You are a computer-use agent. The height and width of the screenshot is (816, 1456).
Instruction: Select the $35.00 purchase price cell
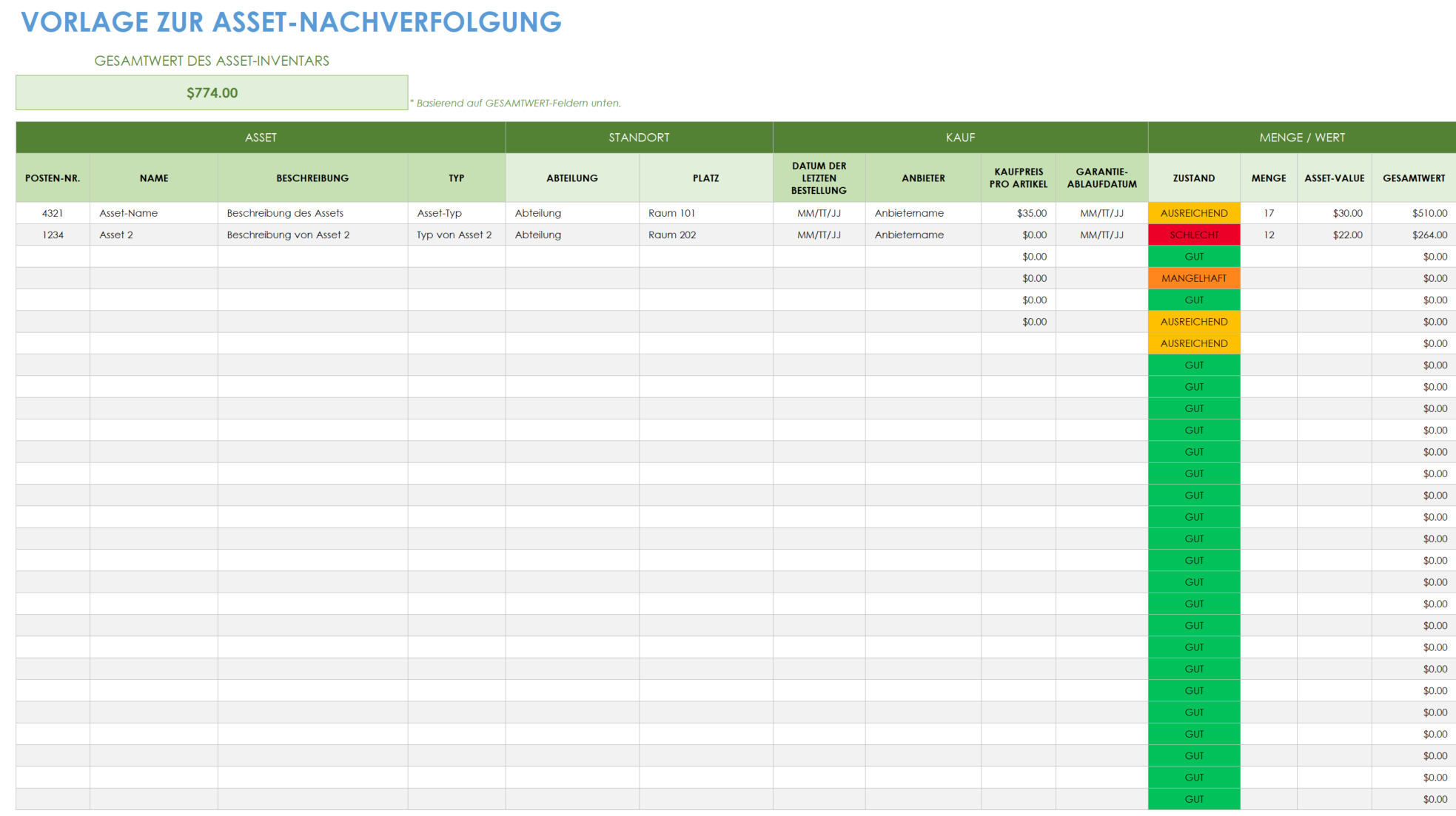click(x=1019, y=213)
